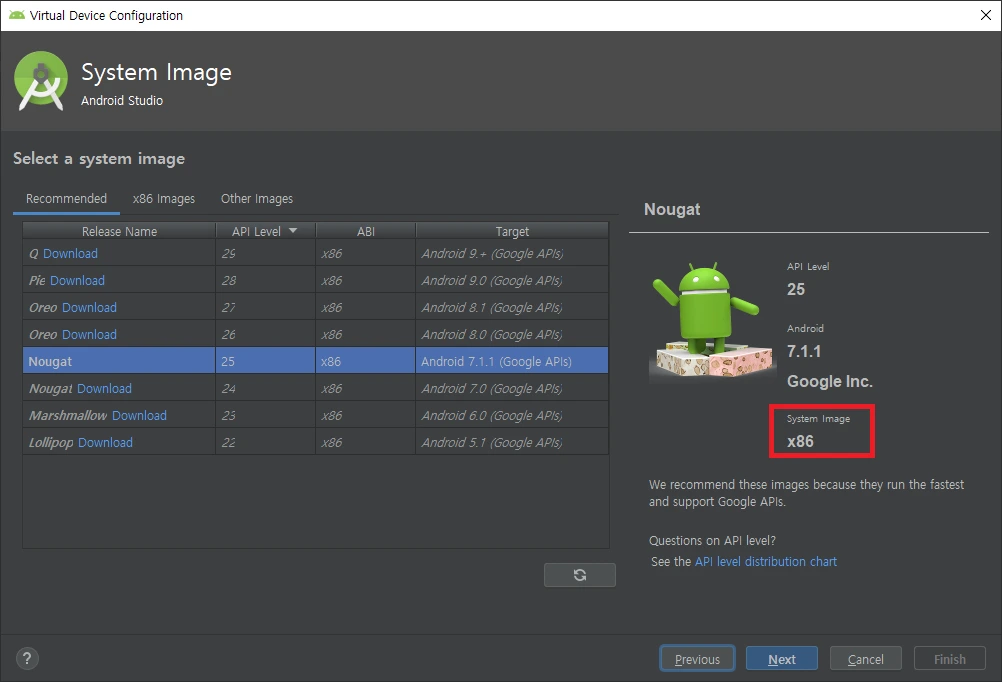Close the Virtual Device Configuration window
Viewport: 1002px width, 682px height.
[985, 15]
